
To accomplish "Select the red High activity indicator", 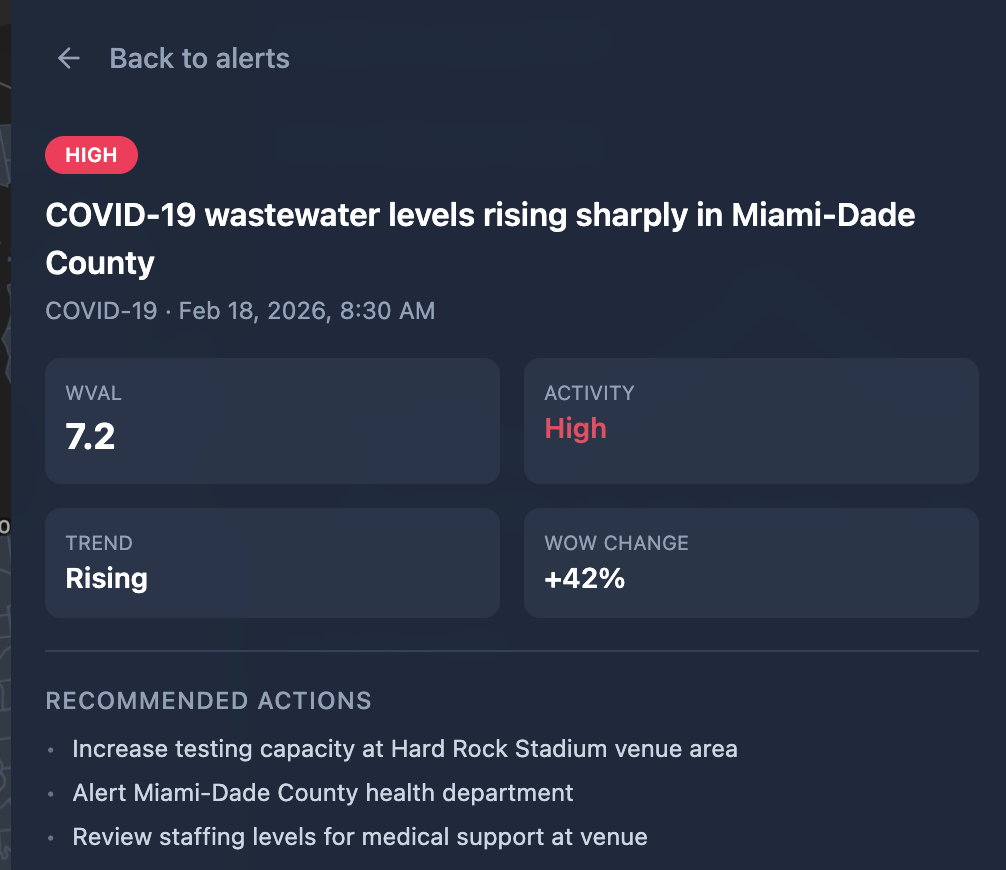I will click(575, 428).
